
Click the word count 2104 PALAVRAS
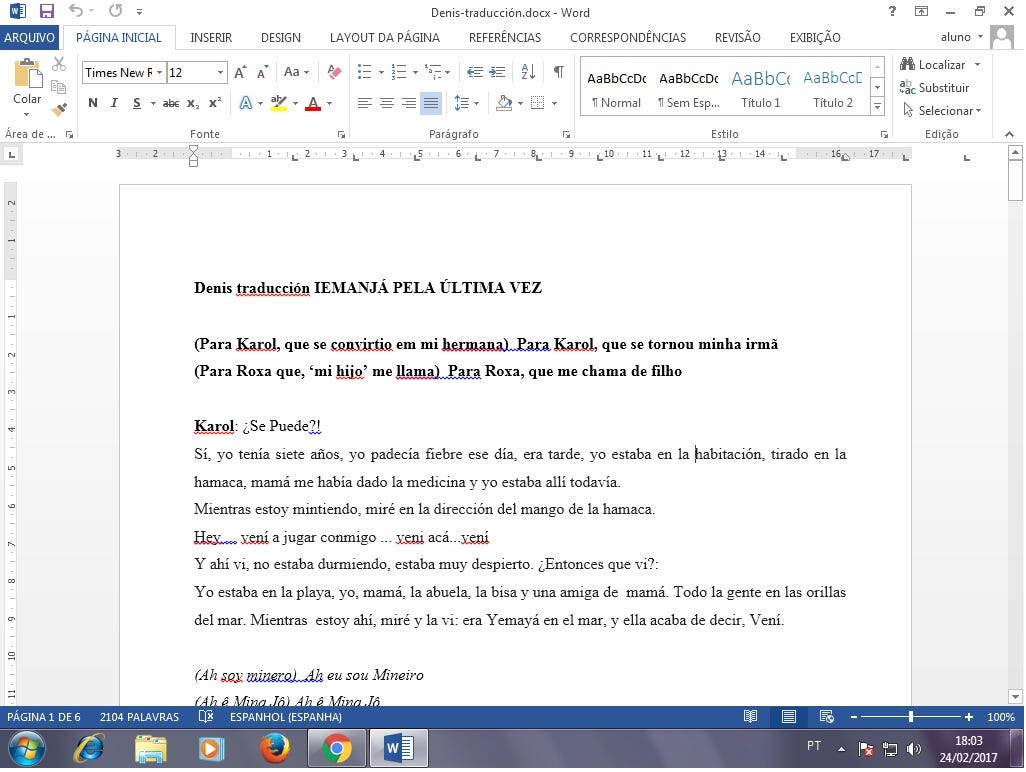click(x=139, y=717)
